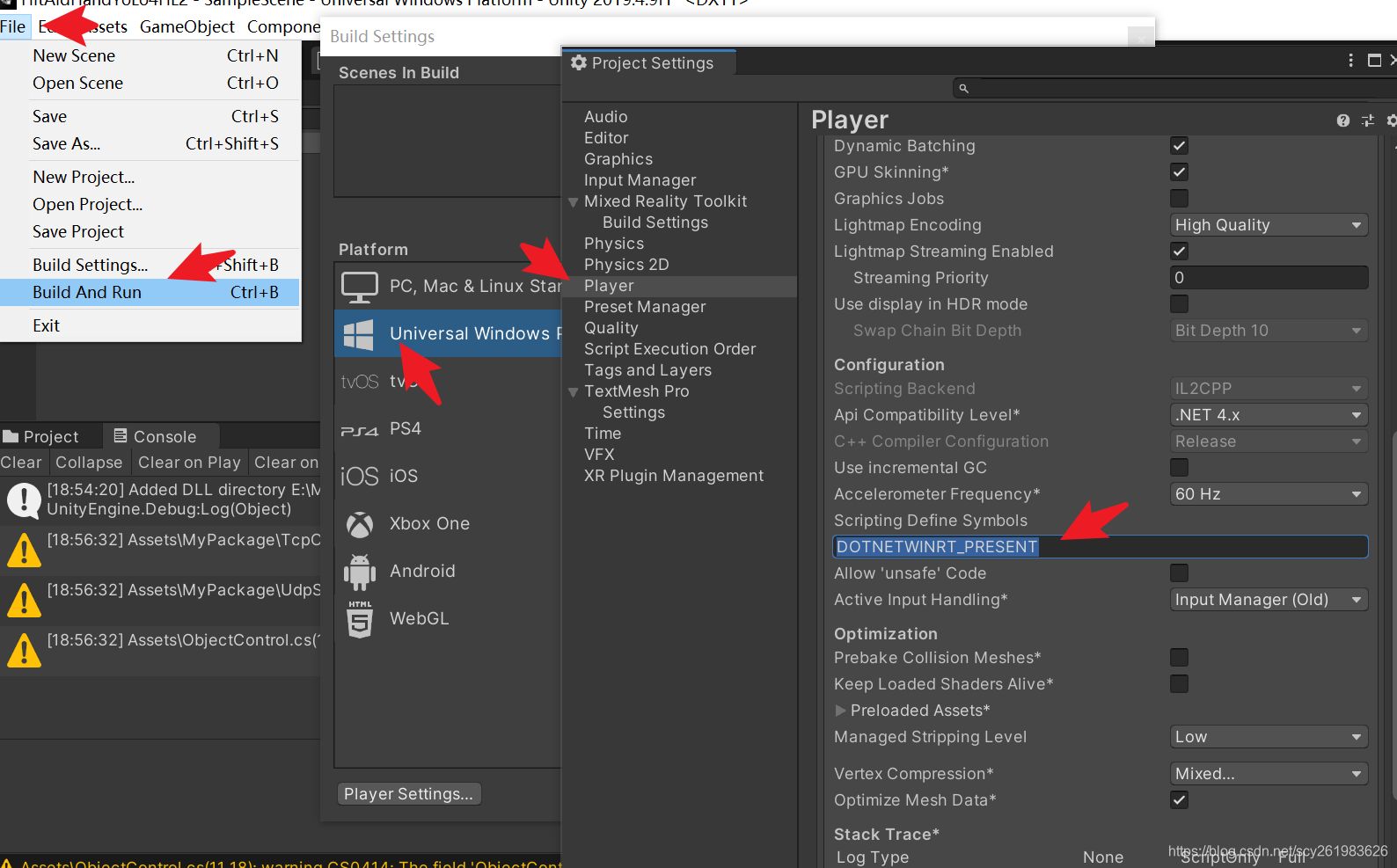Open the Vertex Compression Mixed dropdown
This screenshot has height=868, width=1397.
point(1269,774)
